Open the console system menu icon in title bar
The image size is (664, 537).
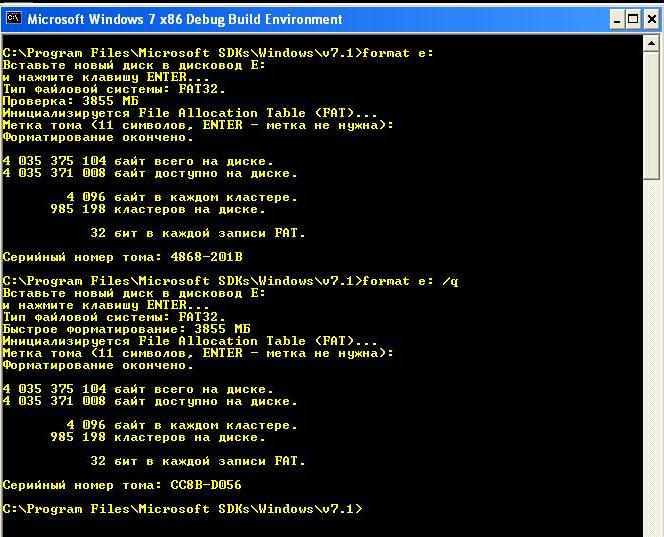tap(14, 19)
